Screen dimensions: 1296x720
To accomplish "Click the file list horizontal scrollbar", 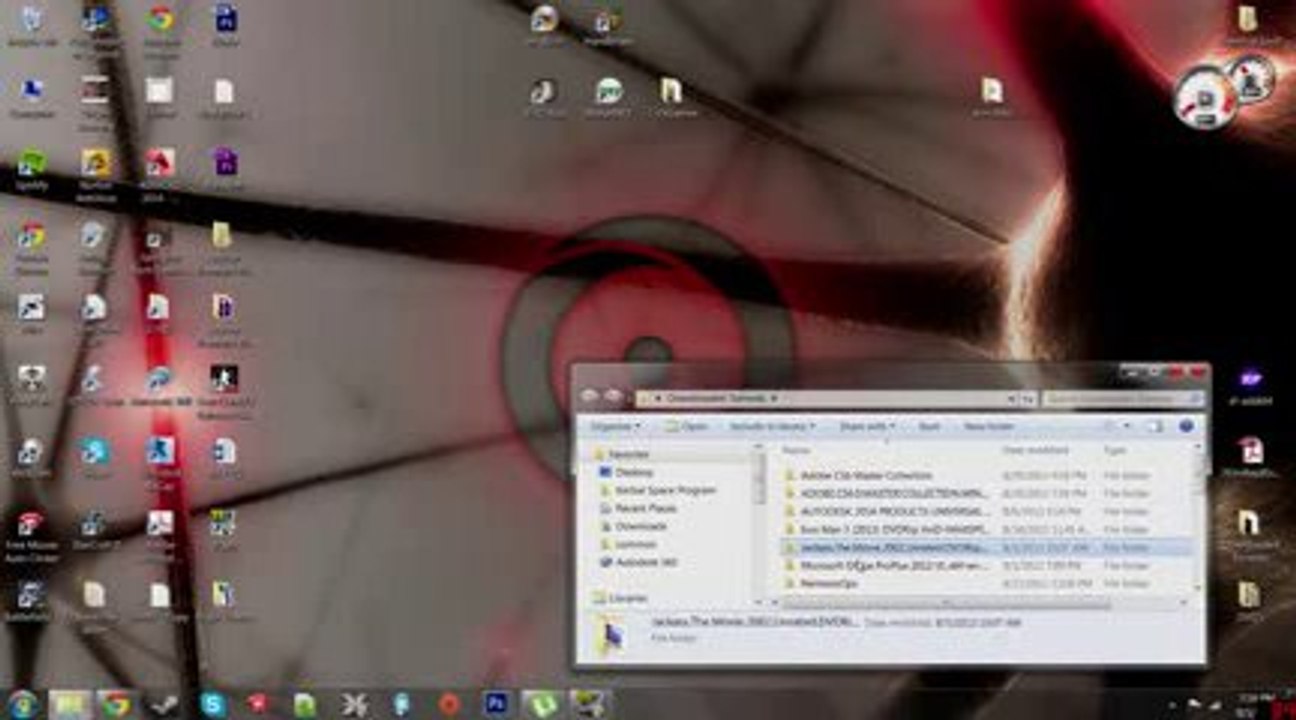I will (945, 604).
